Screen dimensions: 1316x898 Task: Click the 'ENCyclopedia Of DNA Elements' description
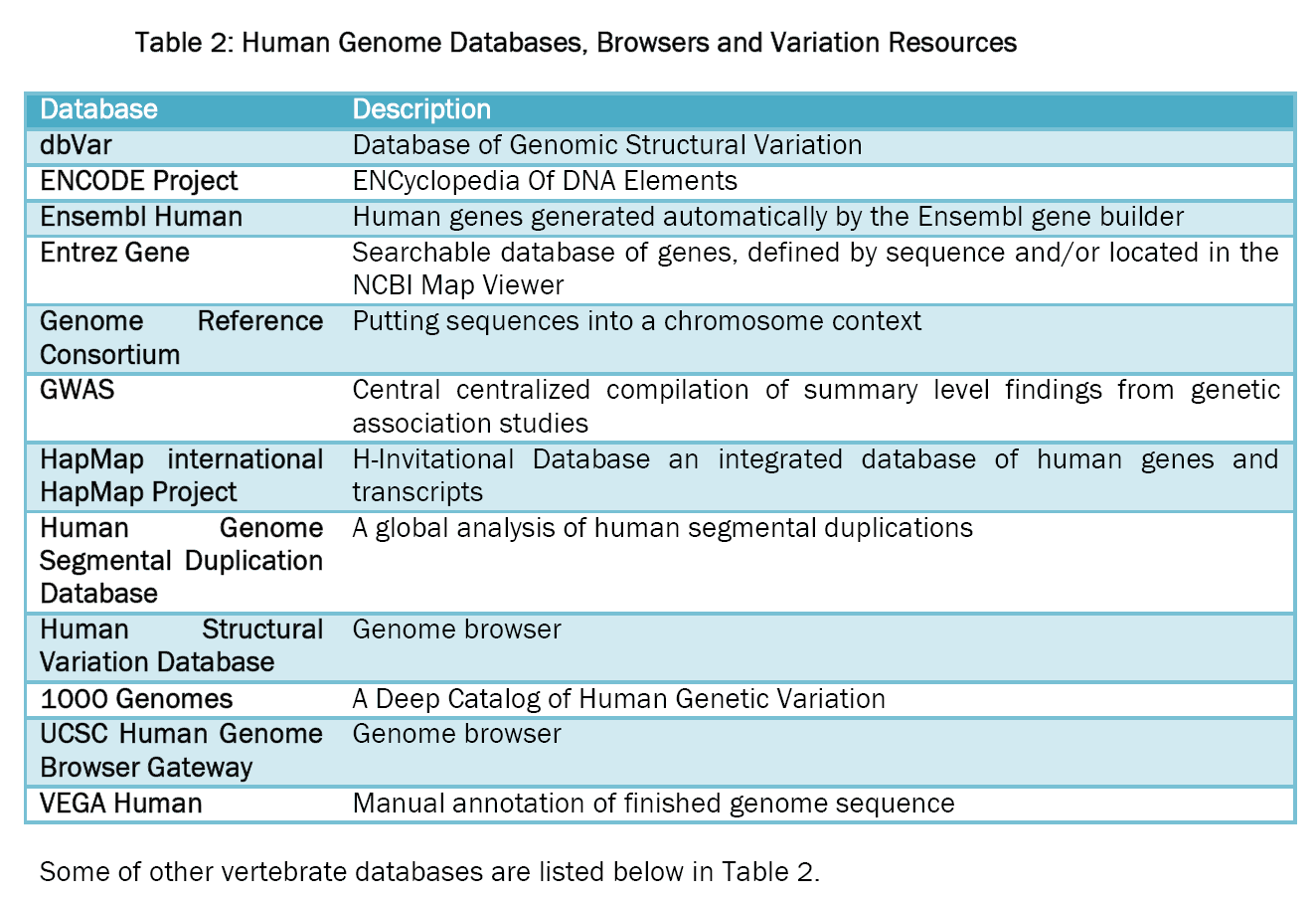(x=545, y=181)
